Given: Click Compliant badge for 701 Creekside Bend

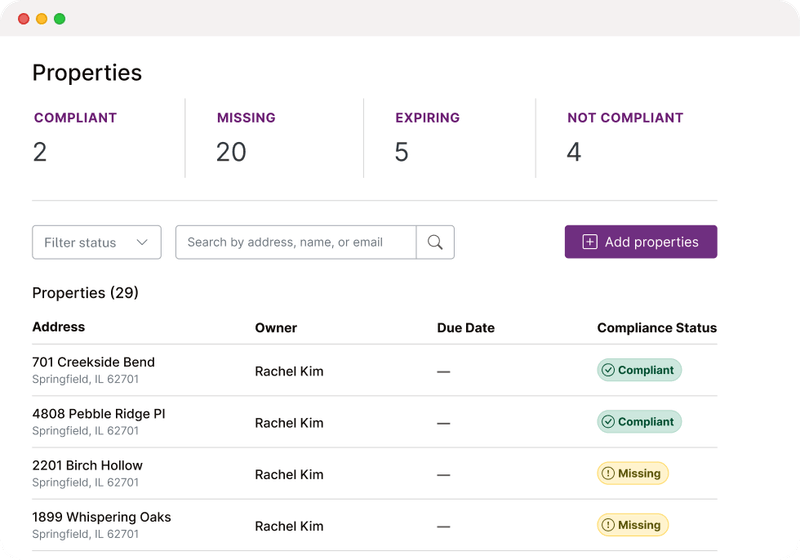Looking at the screenshot, I should (x=639, y=370).
